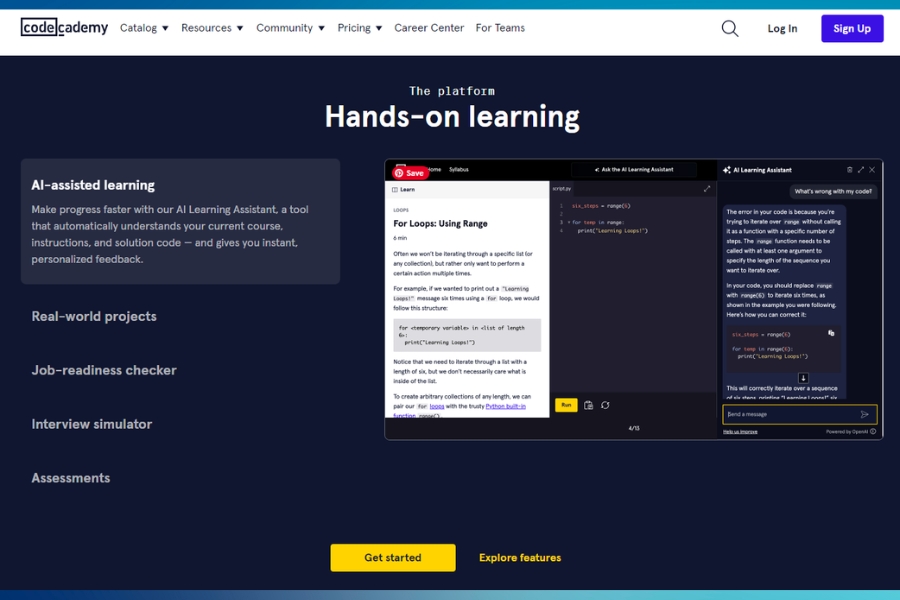Click the trash icon in AI Learning Assistant header

point(849,170)
